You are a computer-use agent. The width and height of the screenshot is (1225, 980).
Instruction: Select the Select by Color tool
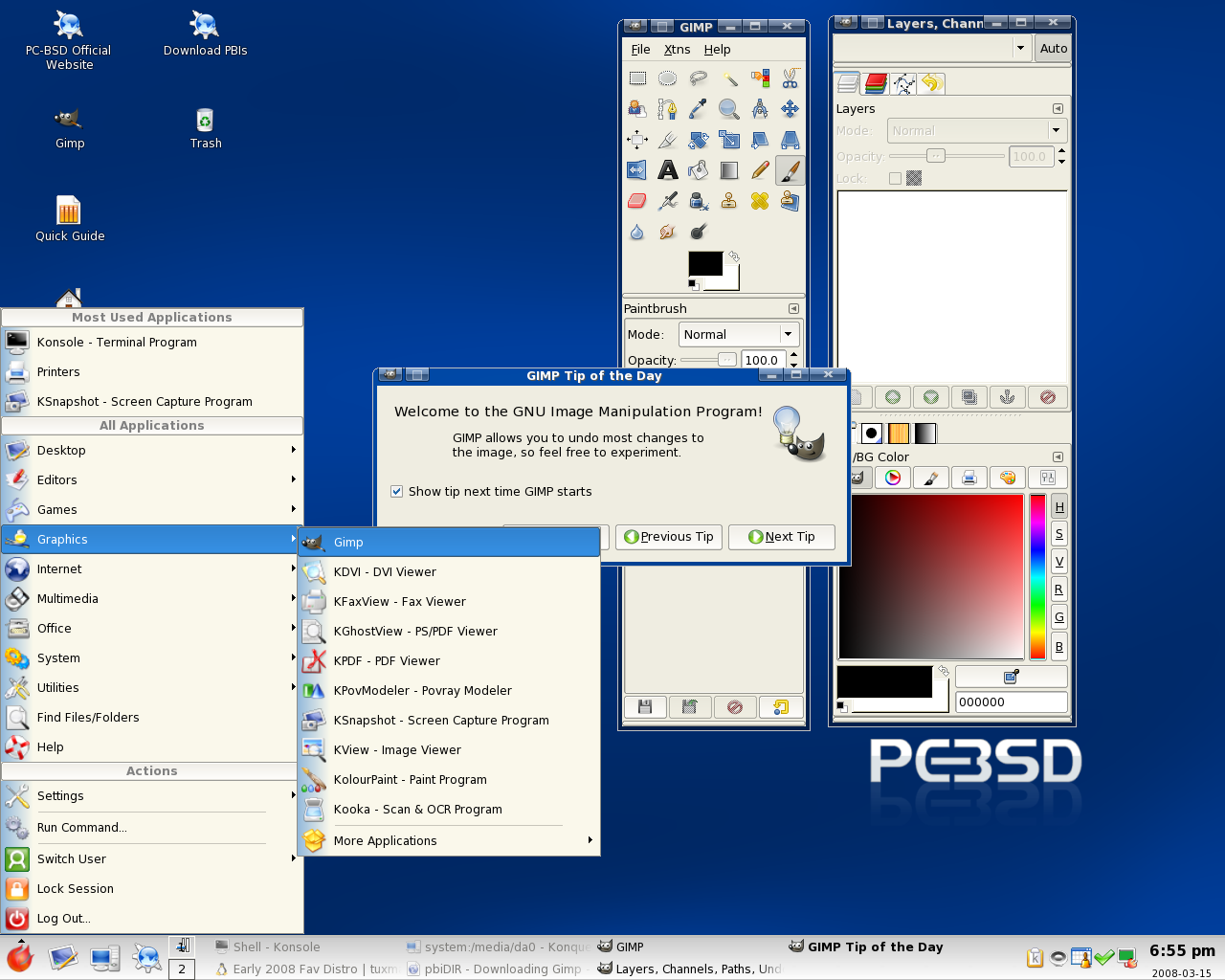(x=760, y=78)
